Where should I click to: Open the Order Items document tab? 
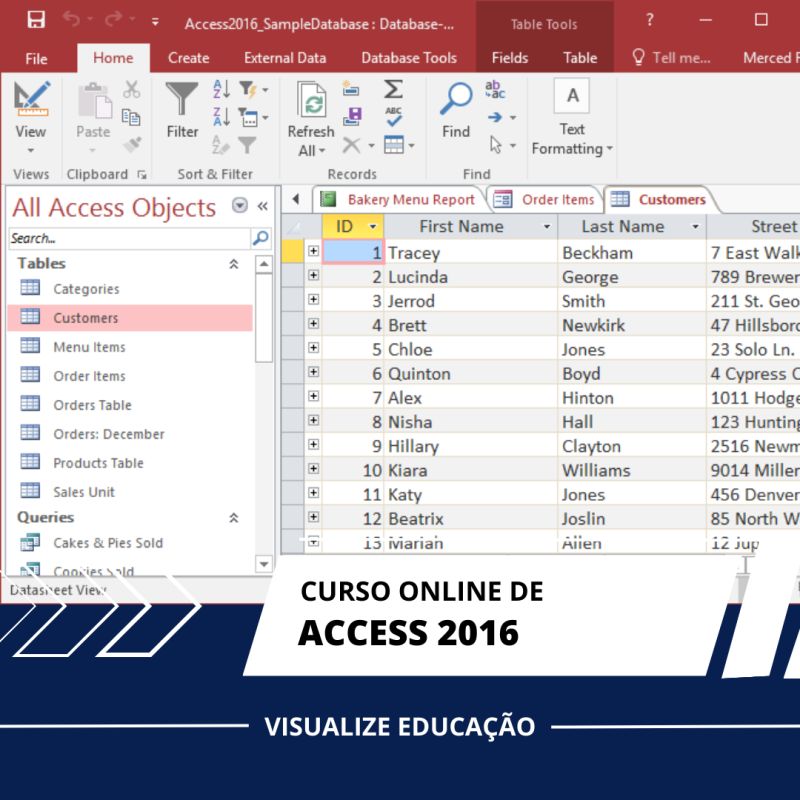[x=545, y=199]
